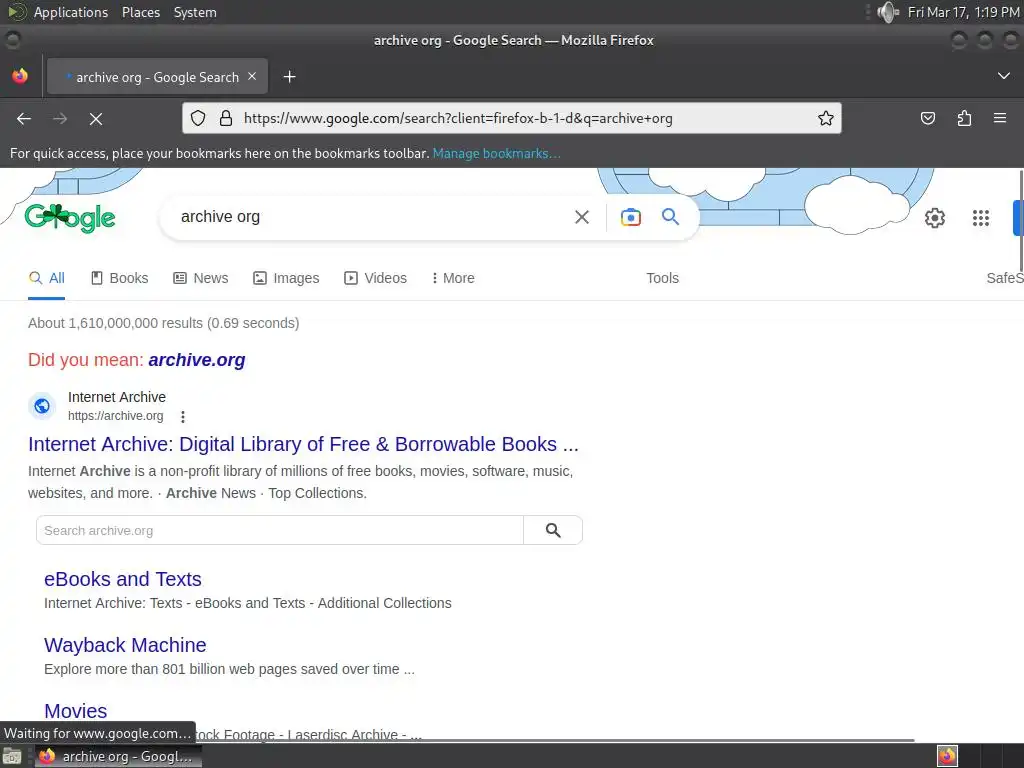
Task: Switch to the Books results tab
Action: coord(120,278)
